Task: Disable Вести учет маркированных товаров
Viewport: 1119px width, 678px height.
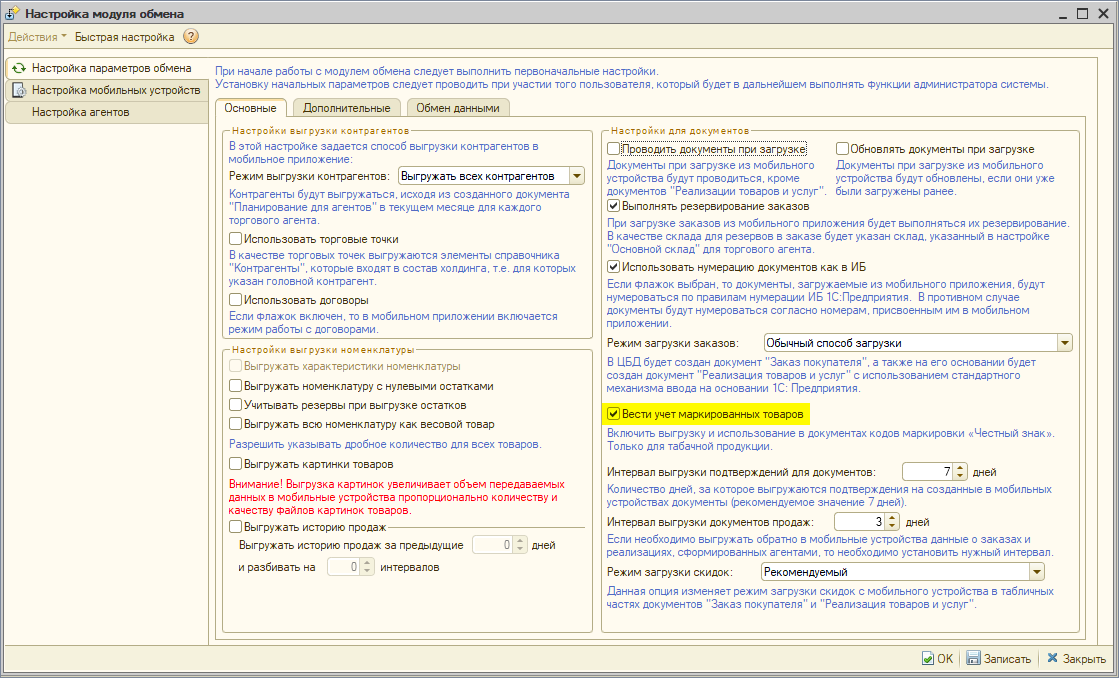Action: [614, 413]
